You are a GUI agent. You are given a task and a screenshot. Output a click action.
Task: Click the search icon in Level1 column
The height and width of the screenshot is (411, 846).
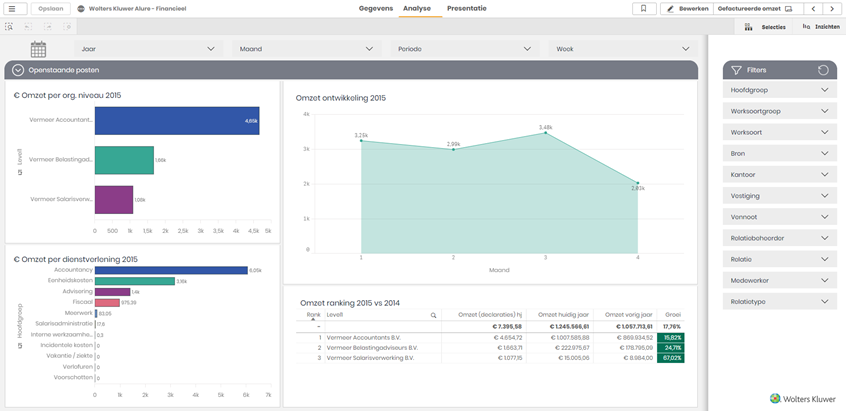[433, 315]
